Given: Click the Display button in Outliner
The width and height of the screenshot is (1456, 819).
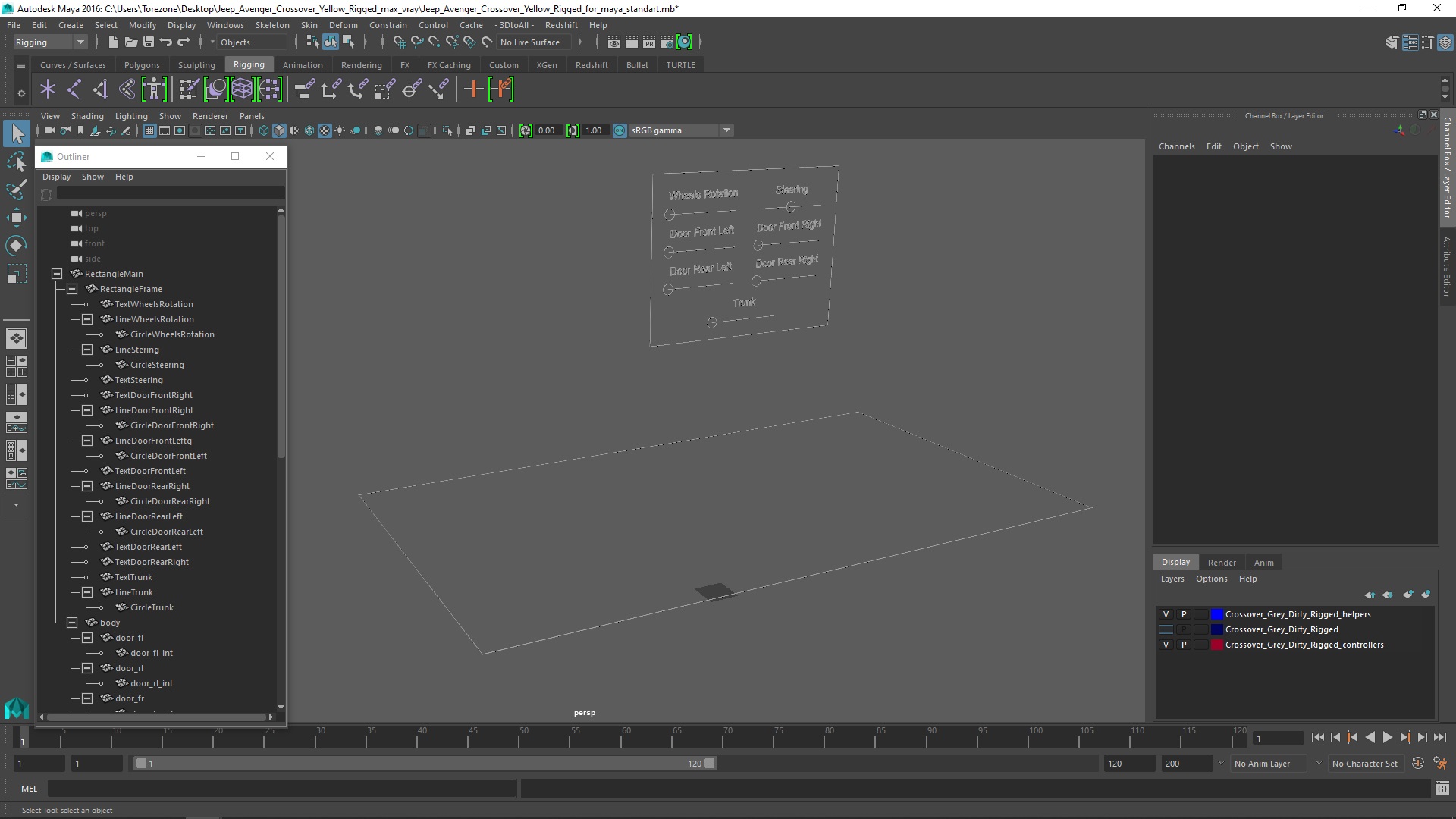Looking at the screenshot, I should coord(56,176).
